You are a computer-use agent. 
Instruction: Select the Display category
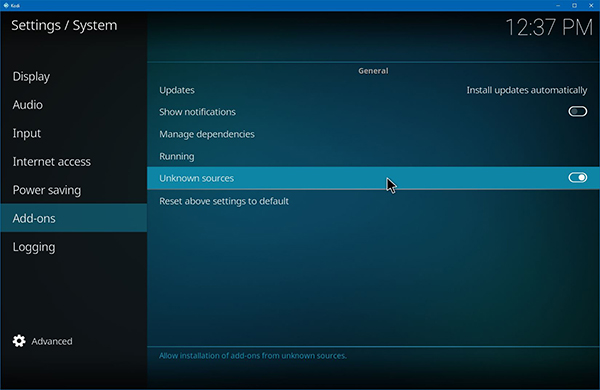pyautogui.click(x=74, y=77)
